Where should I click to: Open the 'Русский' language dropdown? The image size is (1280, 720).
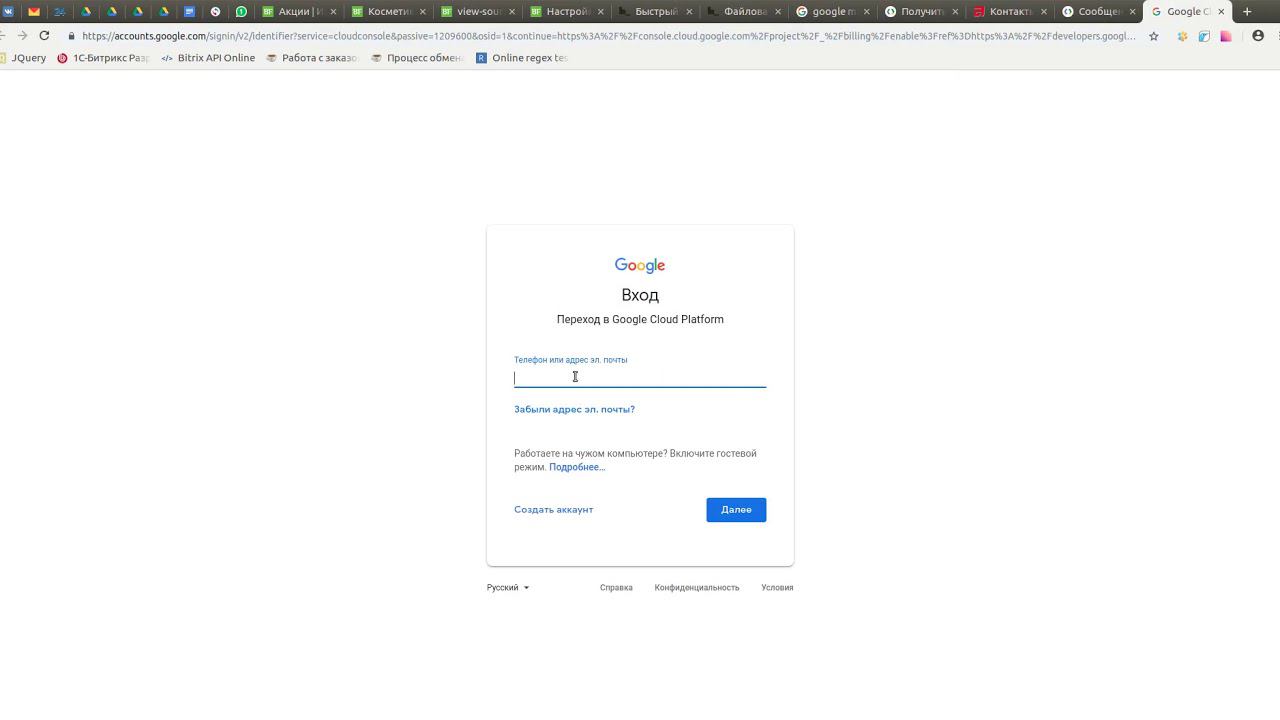[508, 587]
